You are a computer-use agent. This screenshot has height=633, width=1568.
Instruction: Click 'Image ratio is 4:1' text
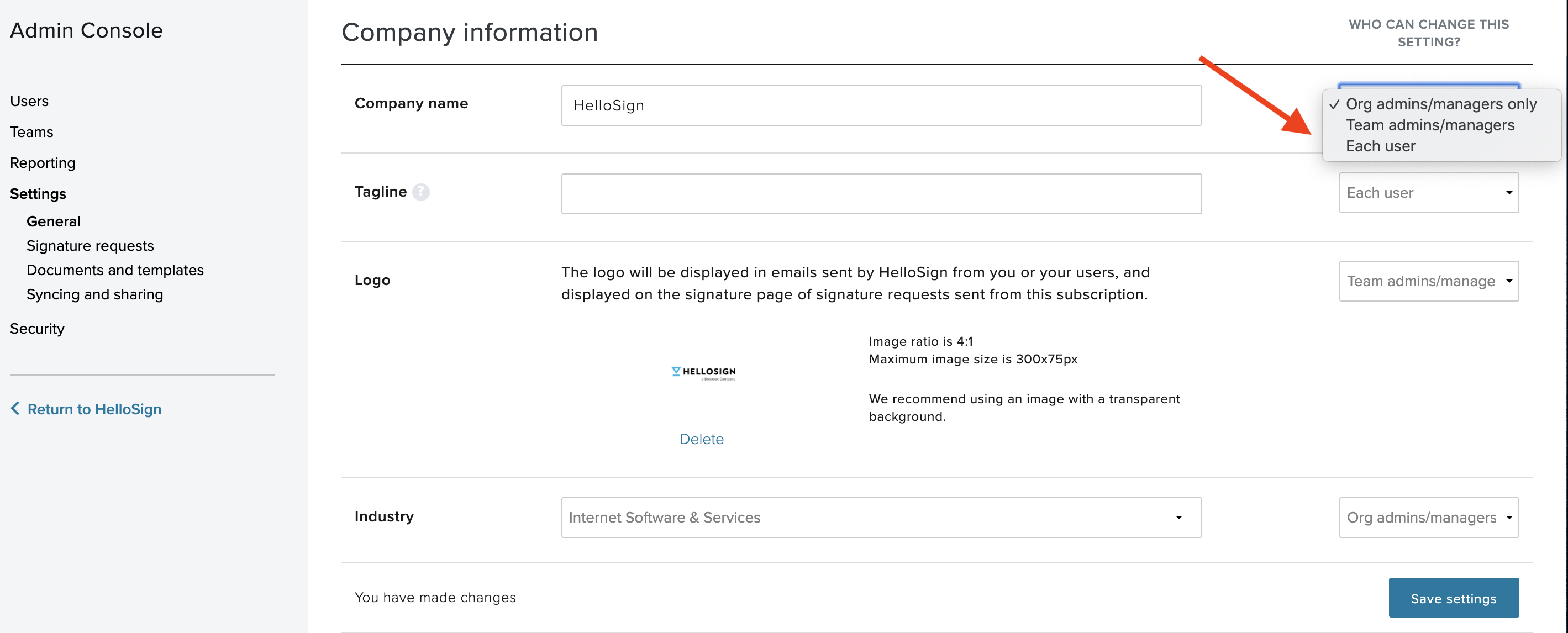tap(920, 341)
